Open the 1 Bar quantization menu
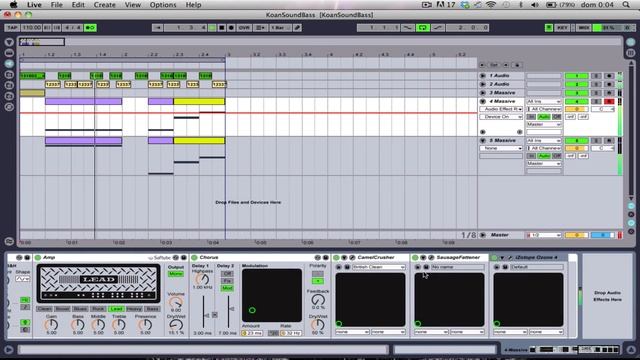 (x=280, y=28)
